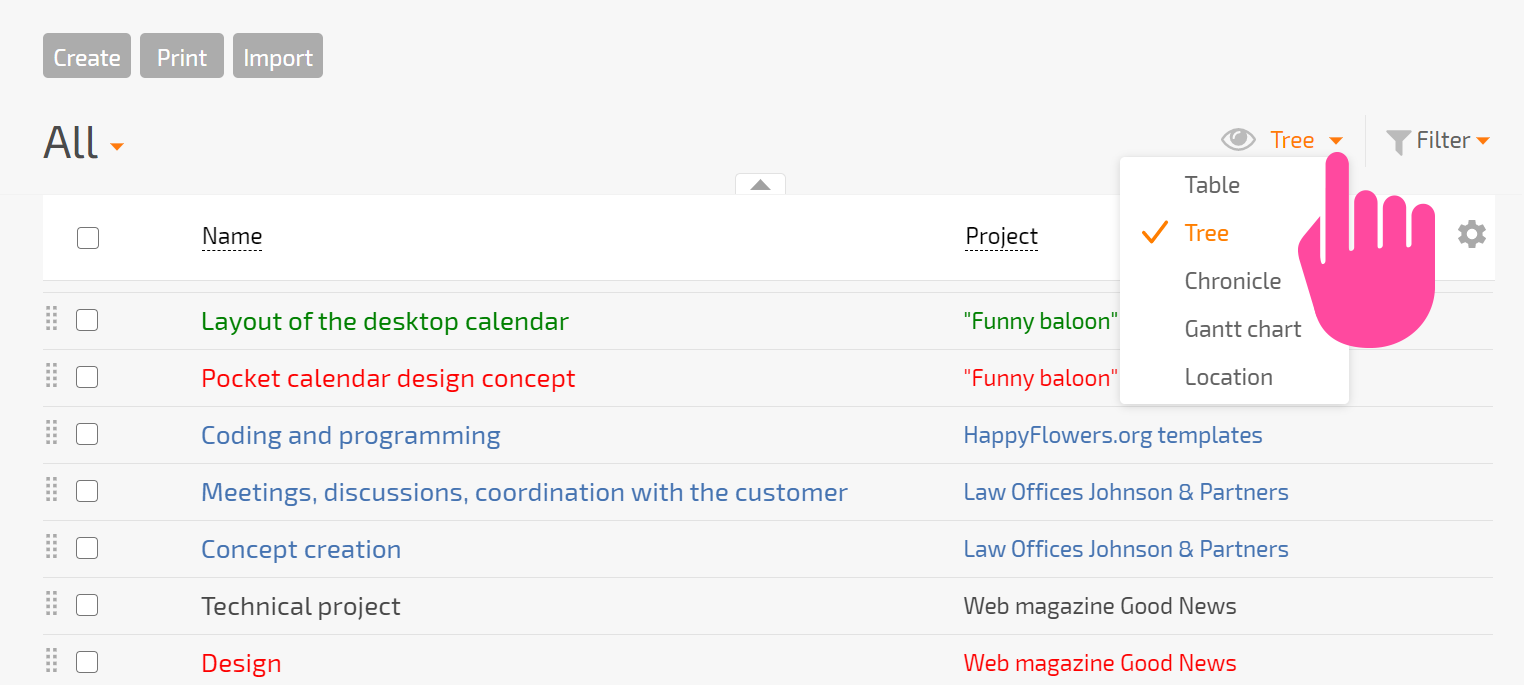Toggle the select-all checkbox in header

point(88,238)
